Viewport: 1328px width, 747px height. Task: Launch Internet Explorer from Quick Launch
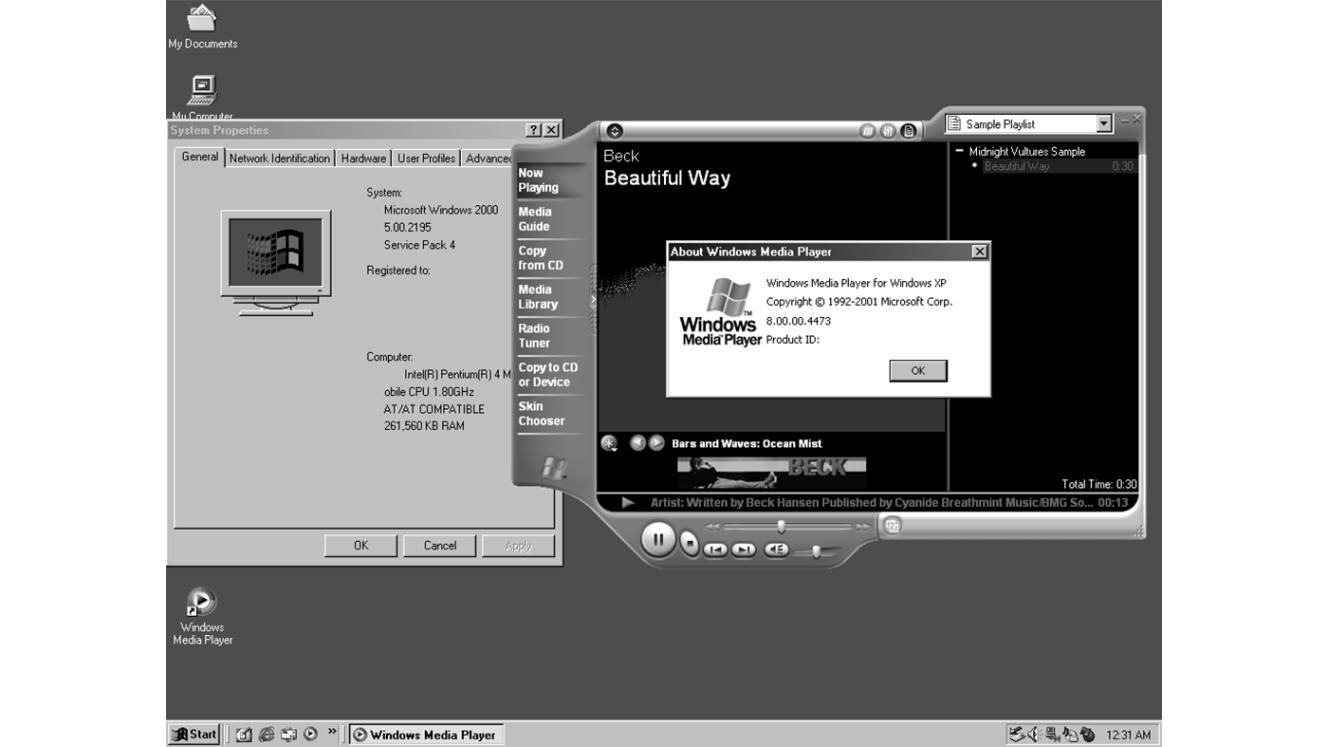[x=267, y=734]
